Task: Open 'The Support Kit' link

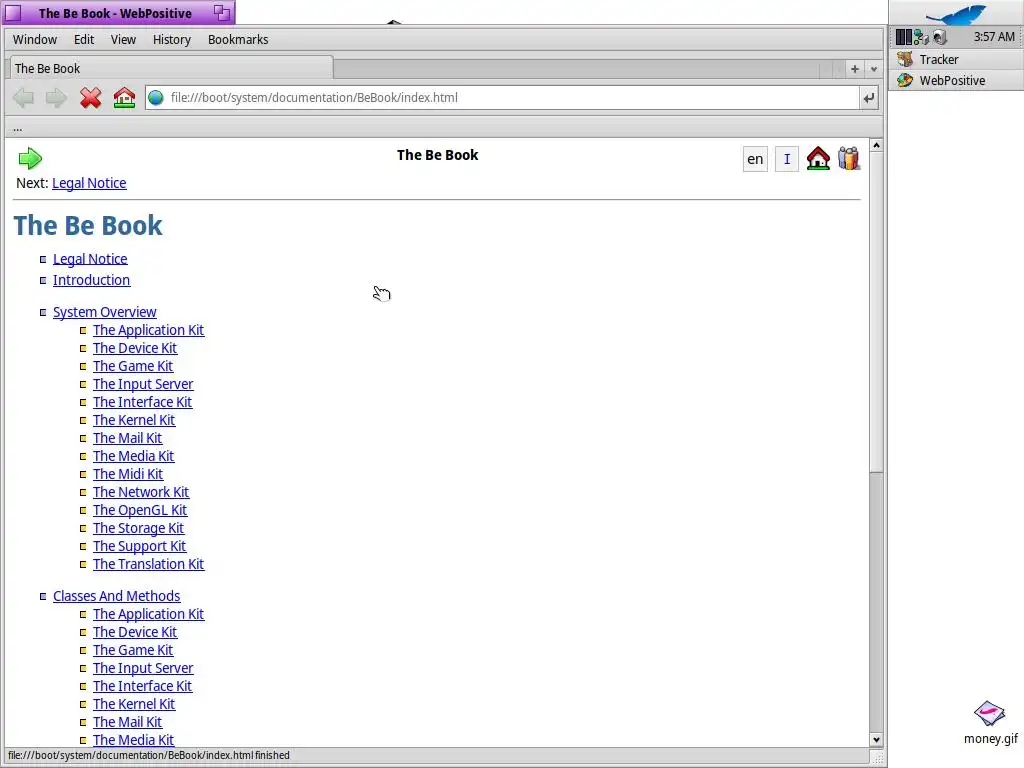Action: pyautogui.click(x=139, y=546)
